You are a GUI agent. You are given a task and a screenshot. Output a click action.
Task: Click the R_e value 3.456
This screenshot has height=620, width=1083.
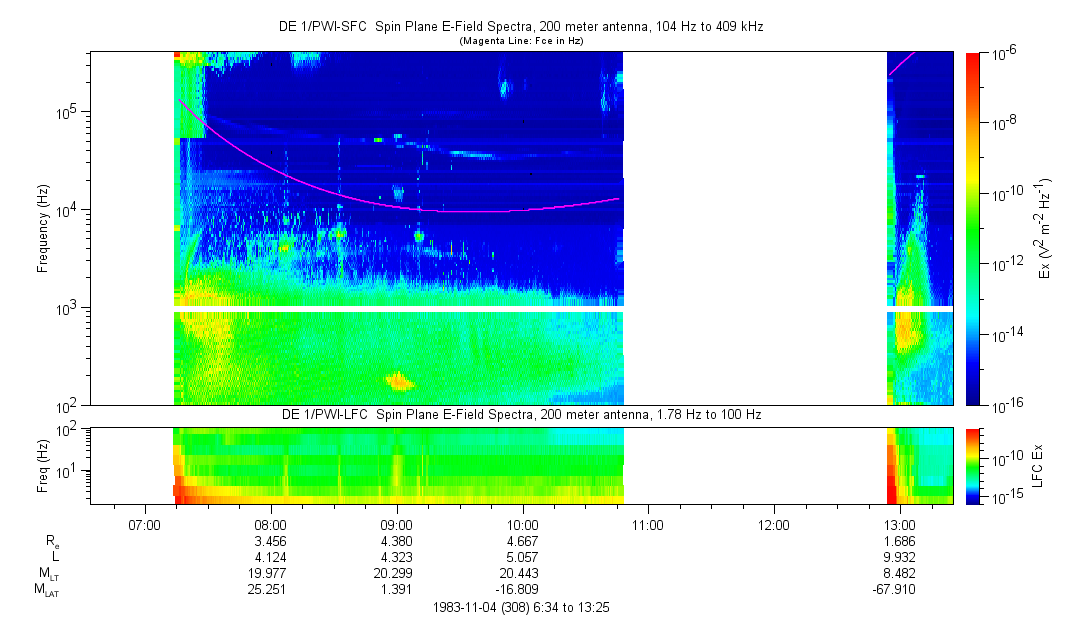271,540
